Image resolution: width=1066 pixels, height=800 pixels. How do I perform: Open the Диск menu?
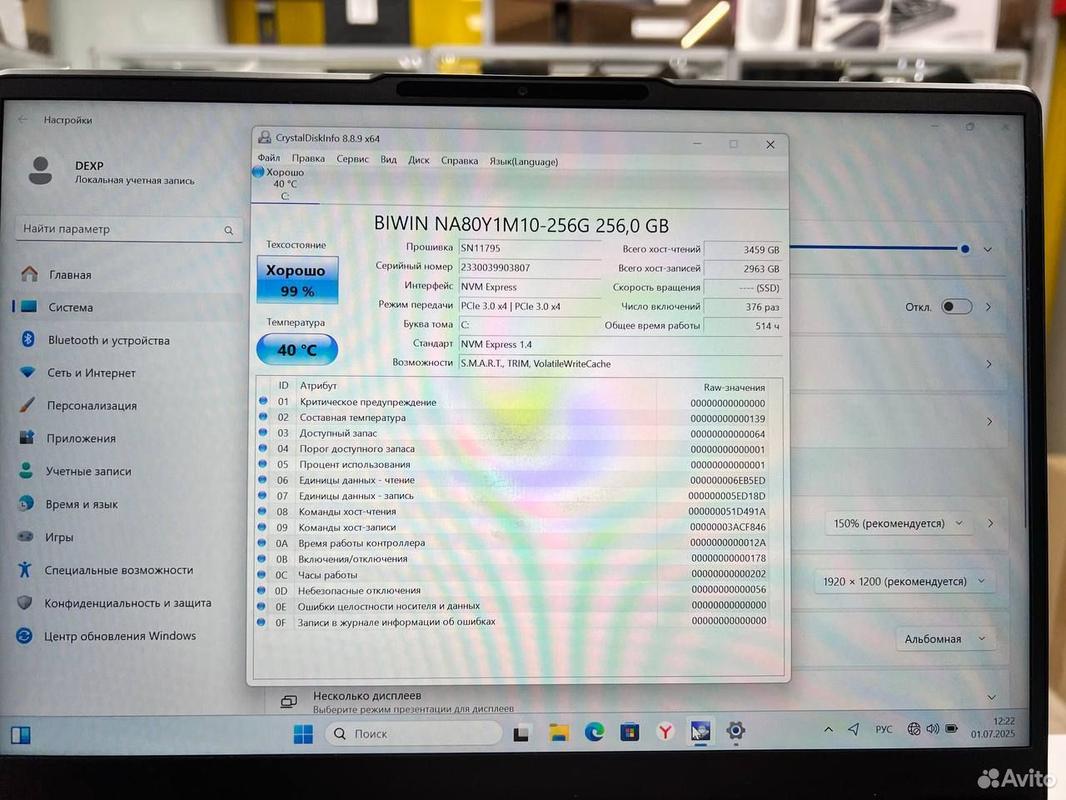click(x=419, y=160)
